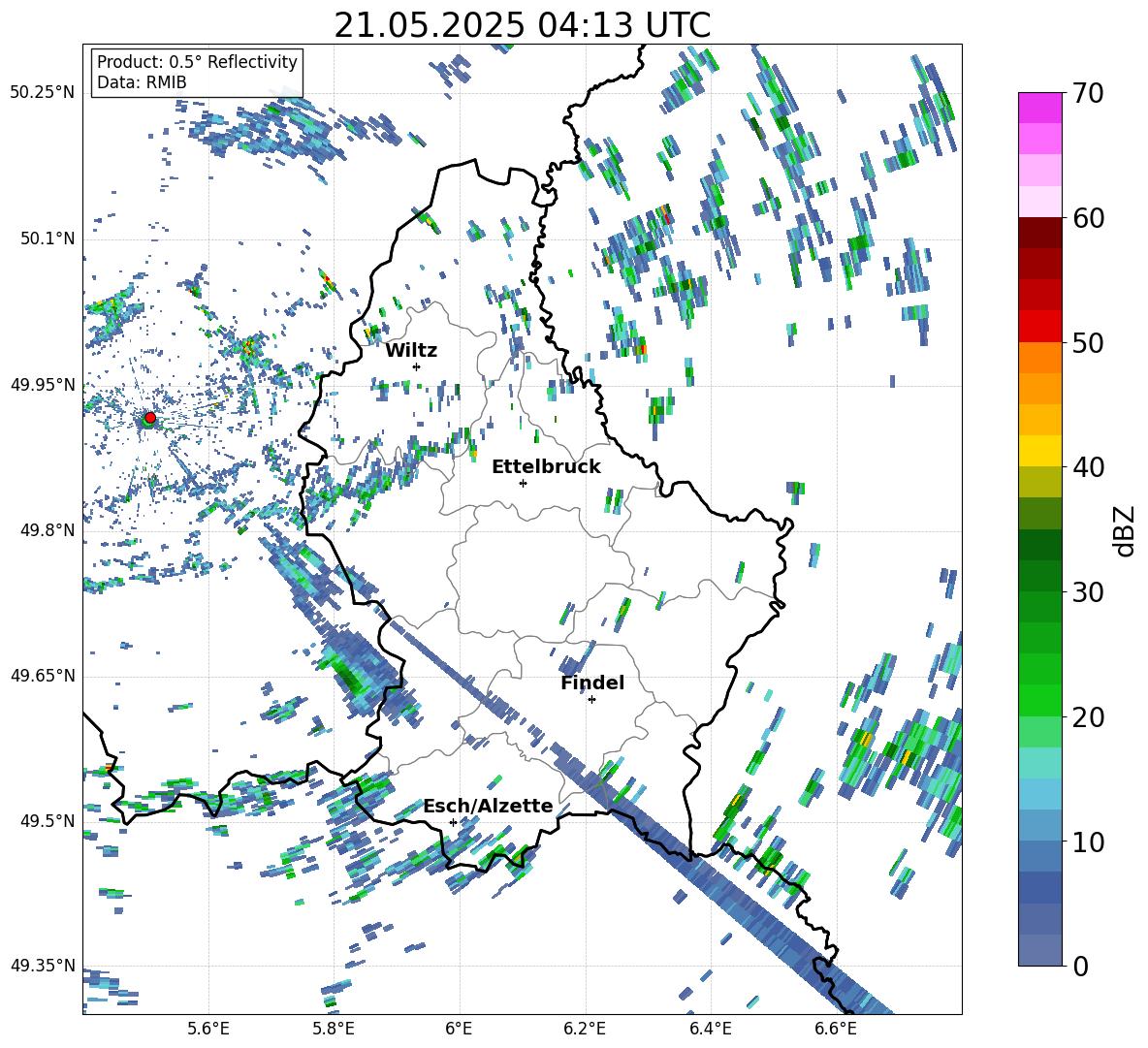Click the dBZ colorbar axis label
The width and height of the screenshot is (1148, 1048).
1125,531
